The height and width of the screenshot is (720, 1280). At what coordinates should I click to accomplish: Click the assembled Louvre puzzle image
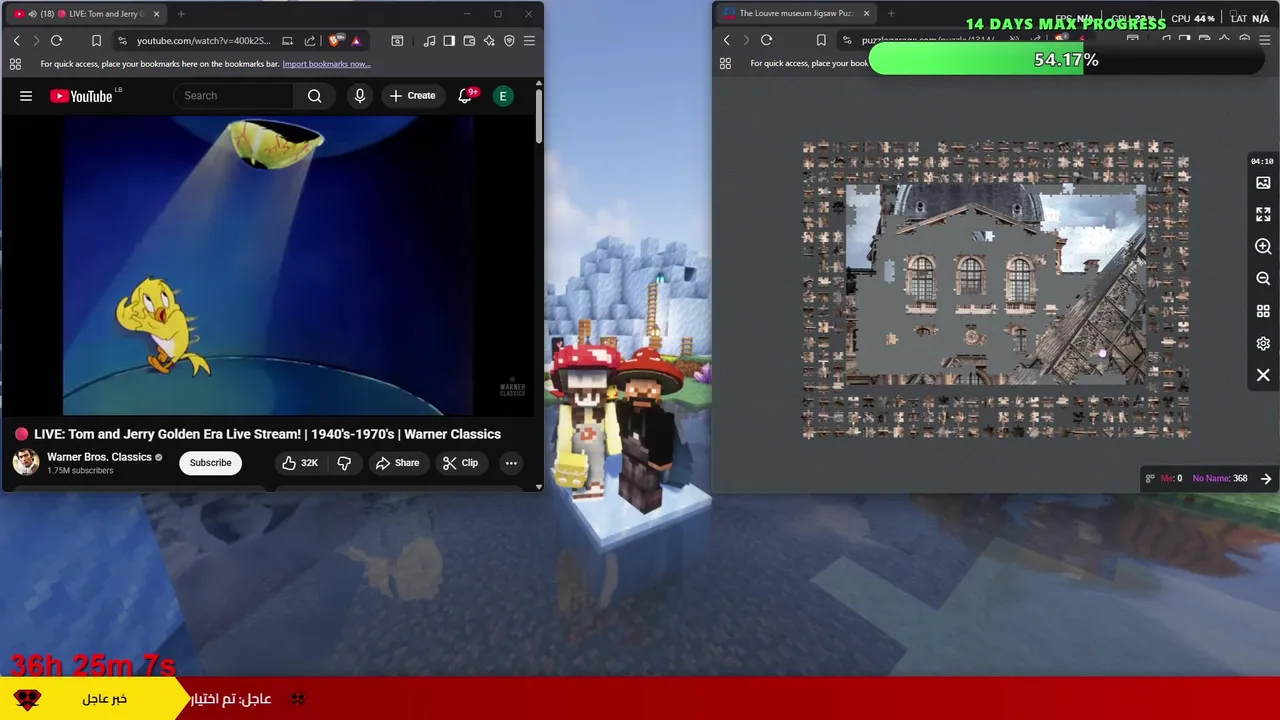tap(995, 284)
